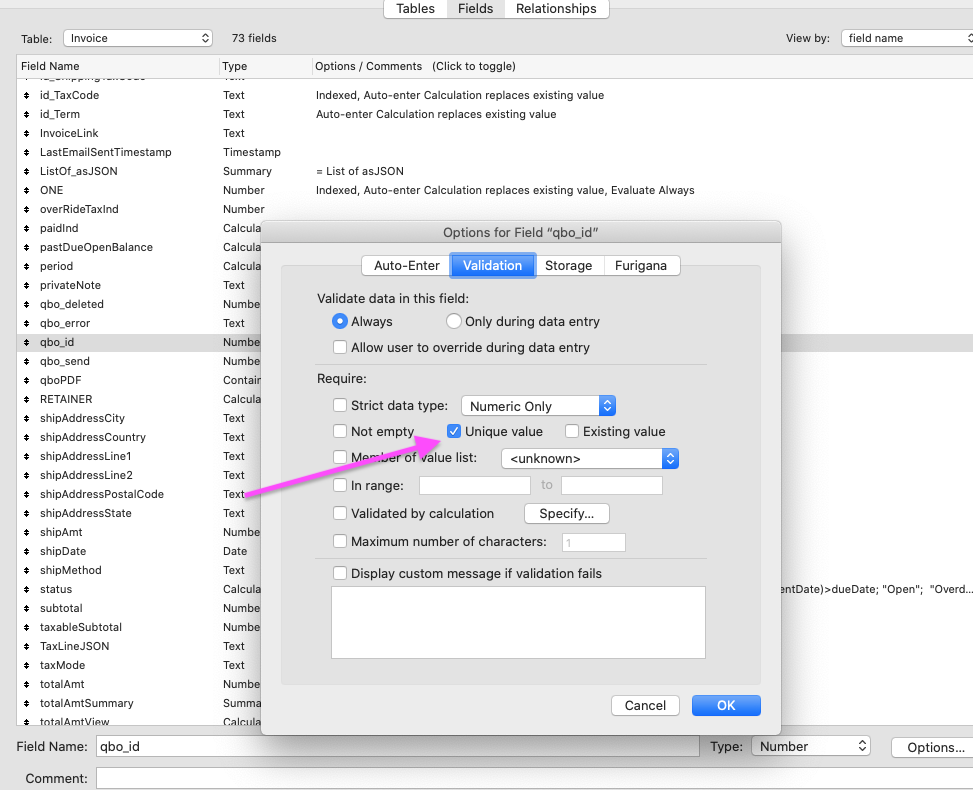
Task: Click the reorder handle beside InvoiceLink
Action: [27, 133]
